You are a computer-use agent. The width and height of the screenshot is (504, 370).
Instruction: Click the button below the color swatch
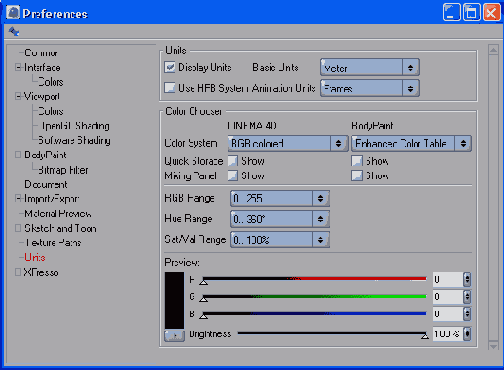point(174,336)
